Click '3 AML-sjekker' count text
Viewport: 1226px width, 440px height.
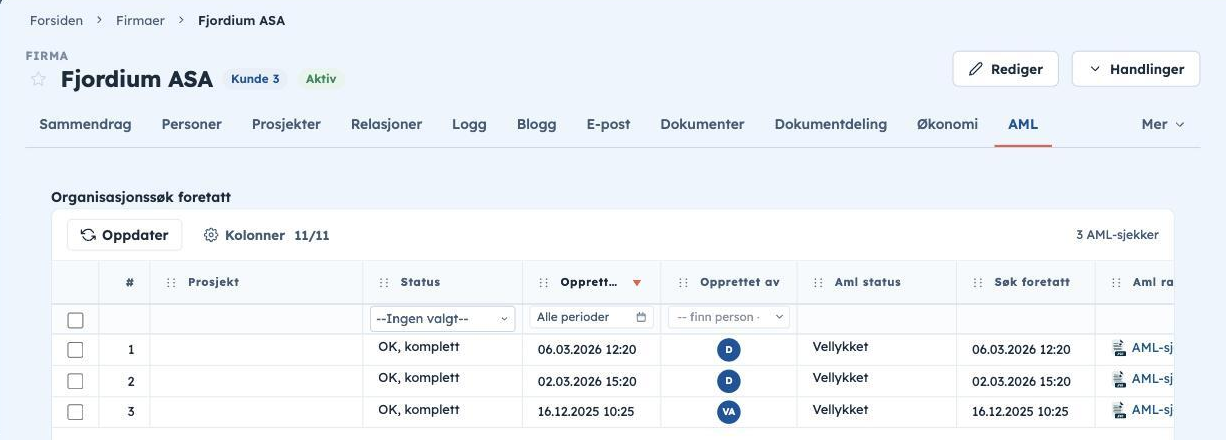point(1117,235)
